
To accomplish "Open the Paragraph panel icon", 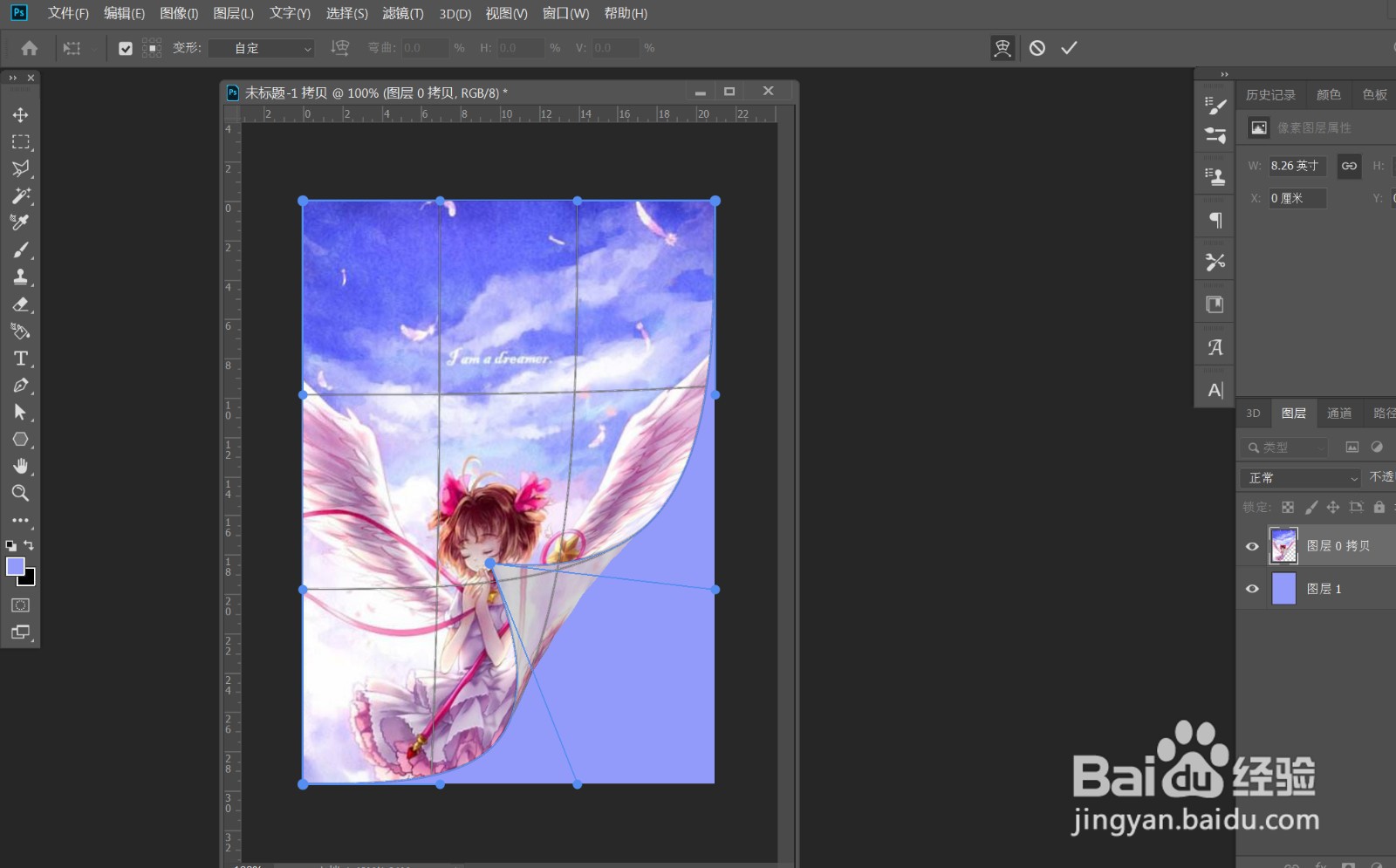I will coord(1215,220).
